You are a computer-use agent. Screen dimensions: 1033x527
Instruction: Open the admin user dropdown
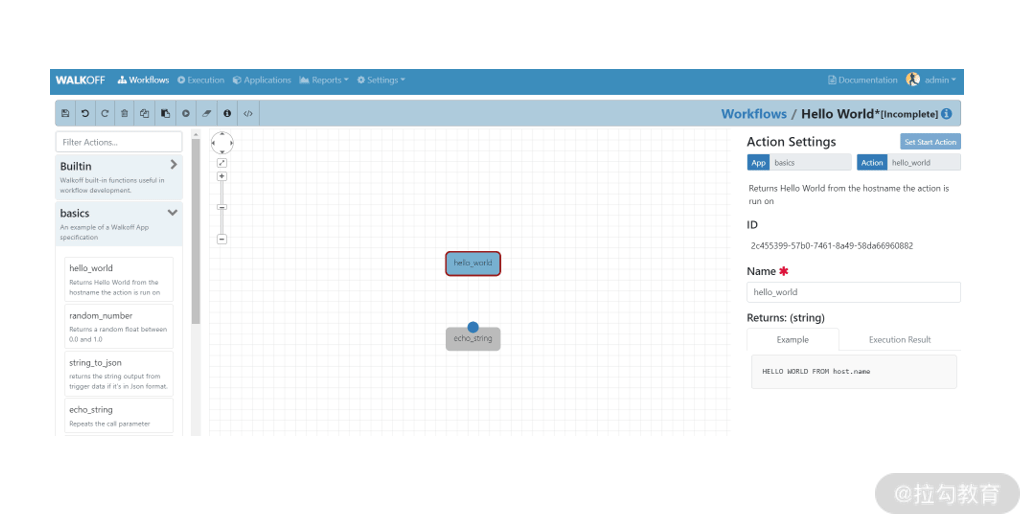click(x=931, y=80)
